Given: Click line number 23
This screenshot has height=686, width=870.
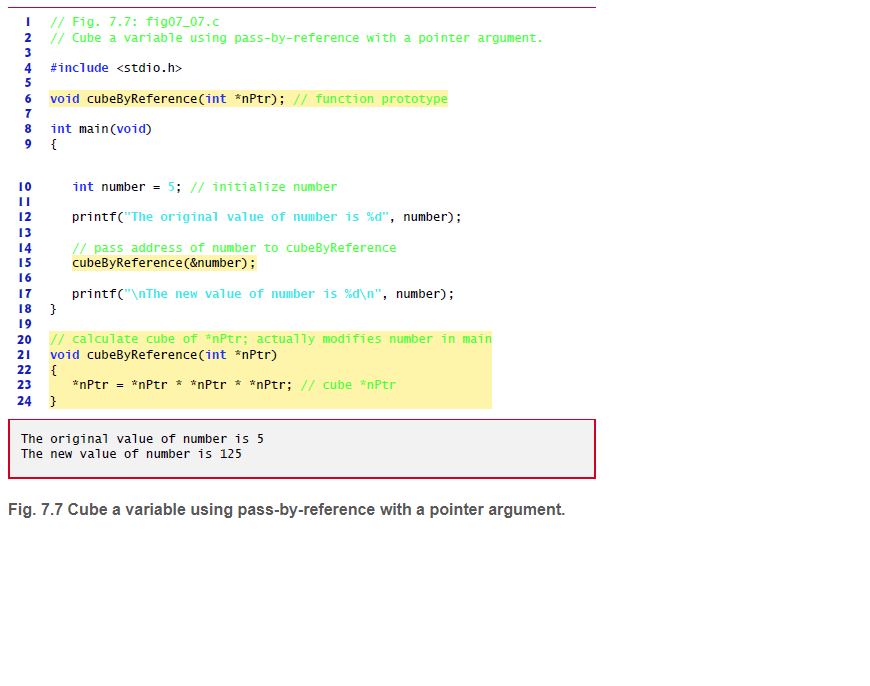Looking at the screenshot, I should (x=24, y=385).
